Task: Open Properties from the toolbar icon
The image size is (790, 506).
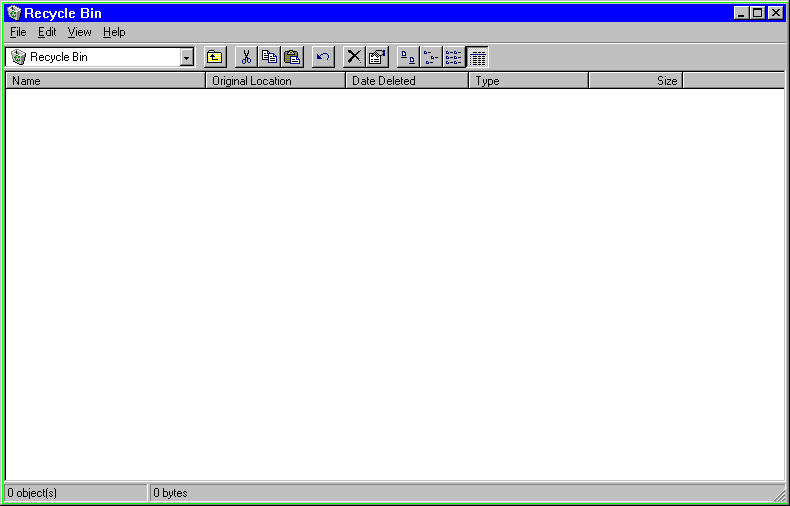Action: pos(377,57)
